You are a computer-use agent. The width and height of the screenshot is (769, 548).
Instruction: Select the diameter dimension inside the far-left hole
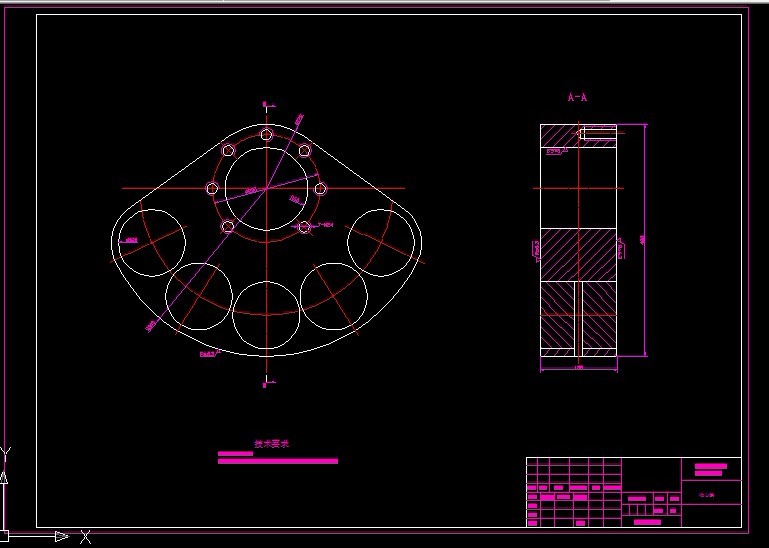coord(131,240)
